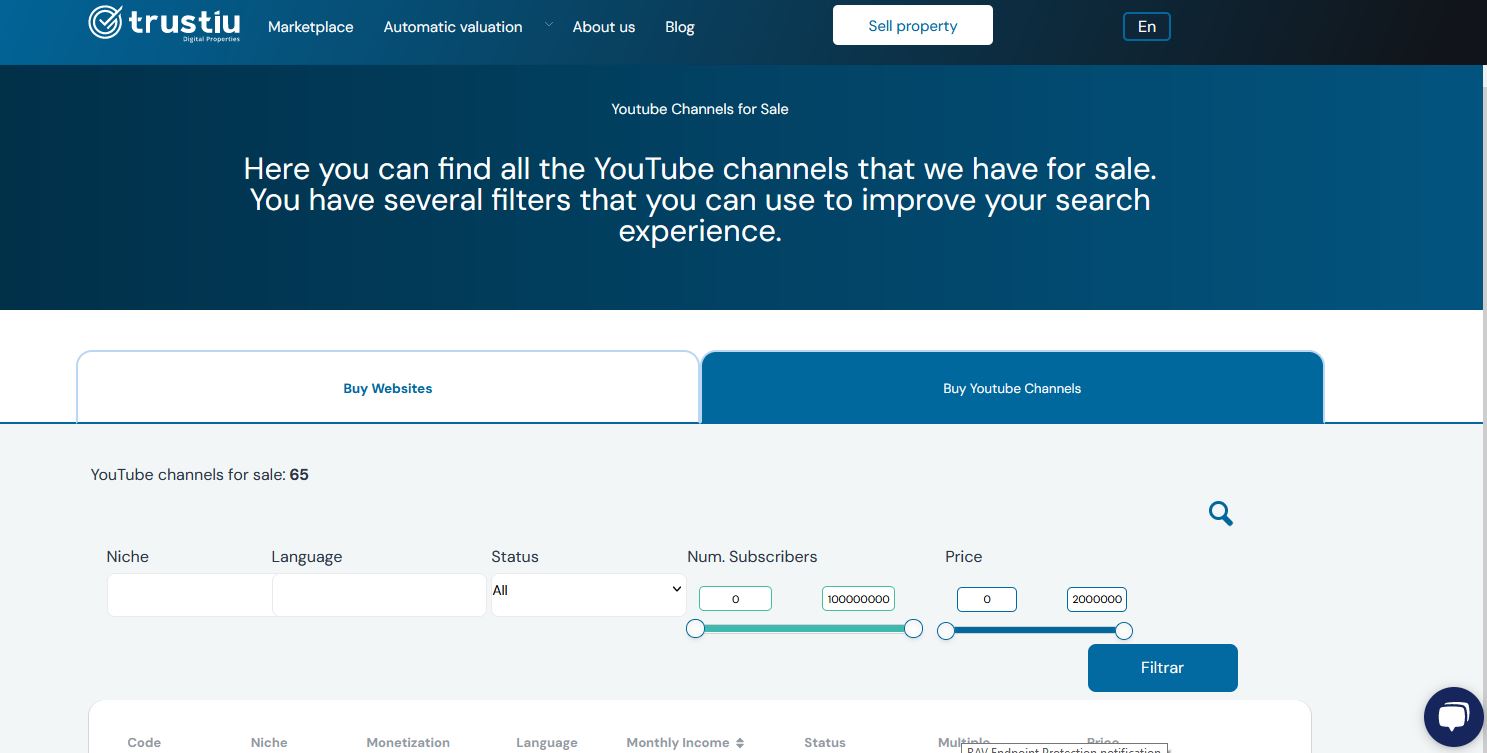Click the maximum price field 2000000
The width and height of the screenshot is (1487, 753).
click(1097, 599)
